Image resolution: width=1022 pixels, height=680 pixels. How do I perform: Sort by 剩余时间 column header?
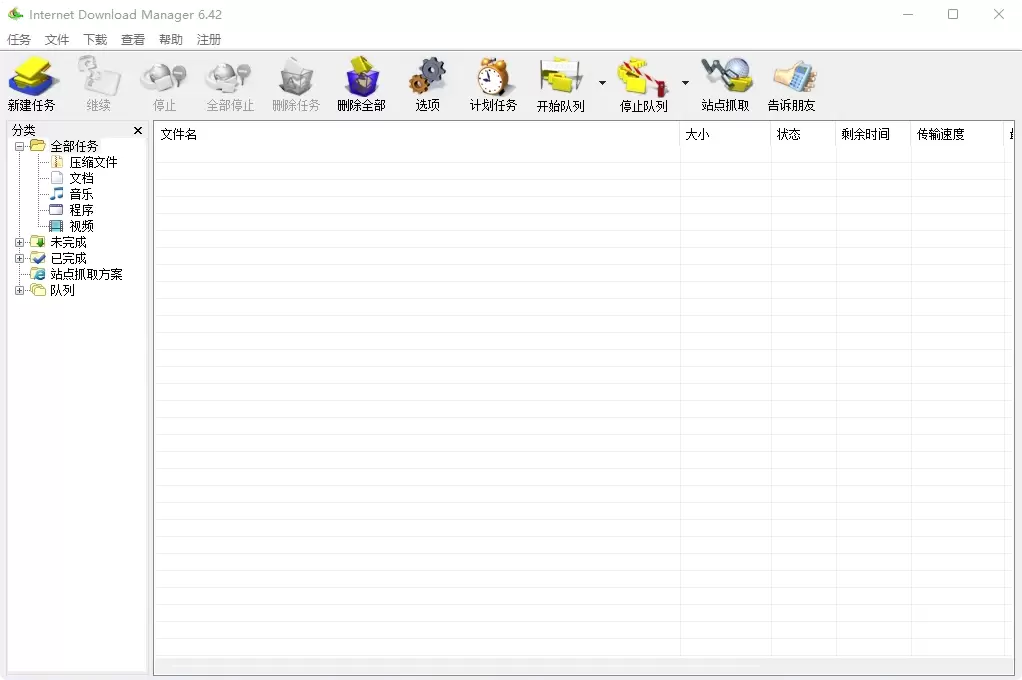[873, 134]
